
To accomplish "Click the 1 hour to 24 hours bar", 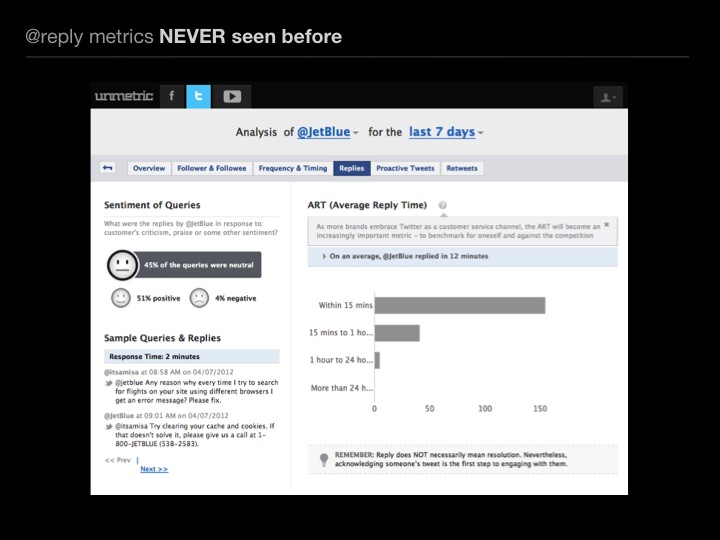I will click(x=377, y=360).
